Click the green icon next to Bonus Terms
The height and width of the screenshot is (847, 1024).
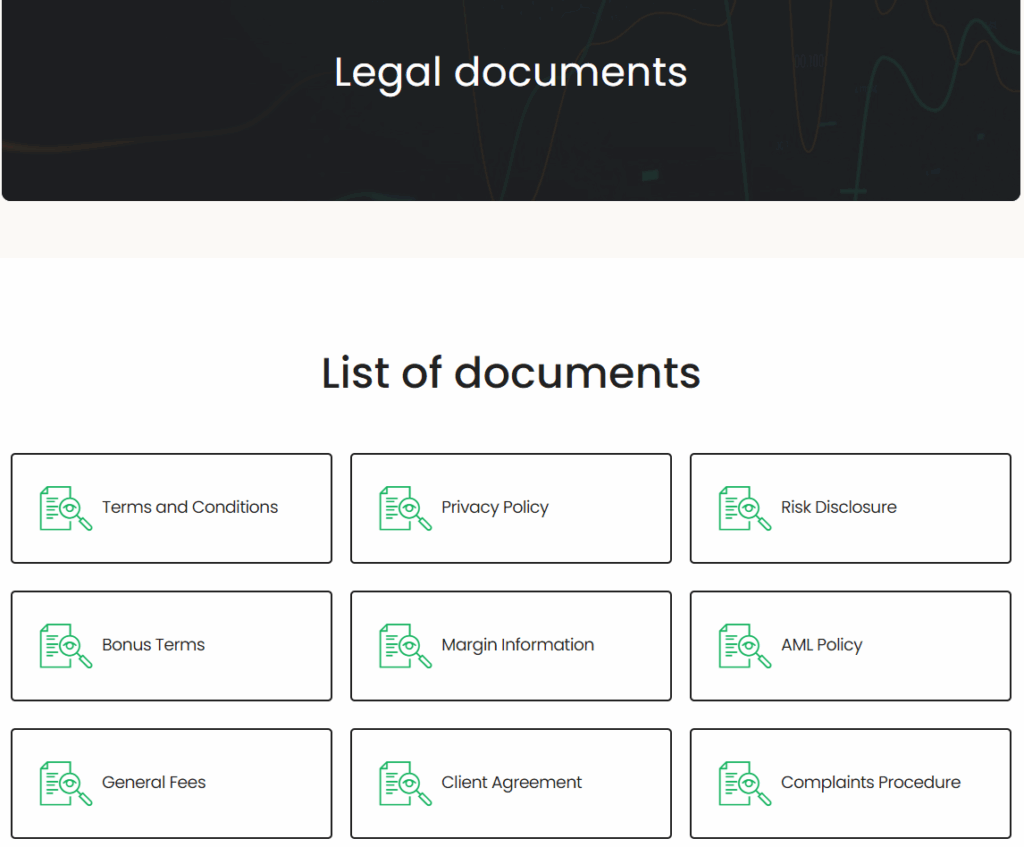[65, 646]
